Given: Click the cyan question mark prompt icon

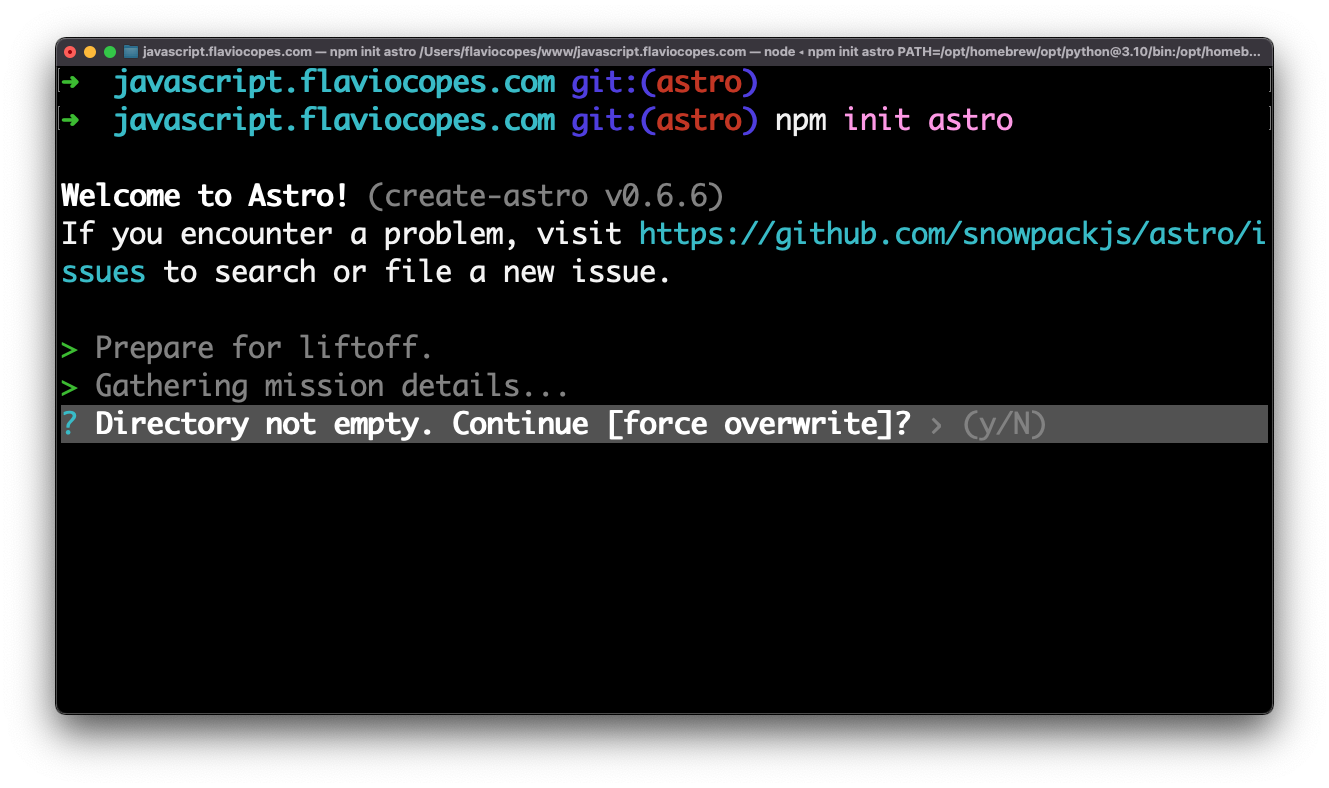Looking at the screenshot, I should pos(69,424).
